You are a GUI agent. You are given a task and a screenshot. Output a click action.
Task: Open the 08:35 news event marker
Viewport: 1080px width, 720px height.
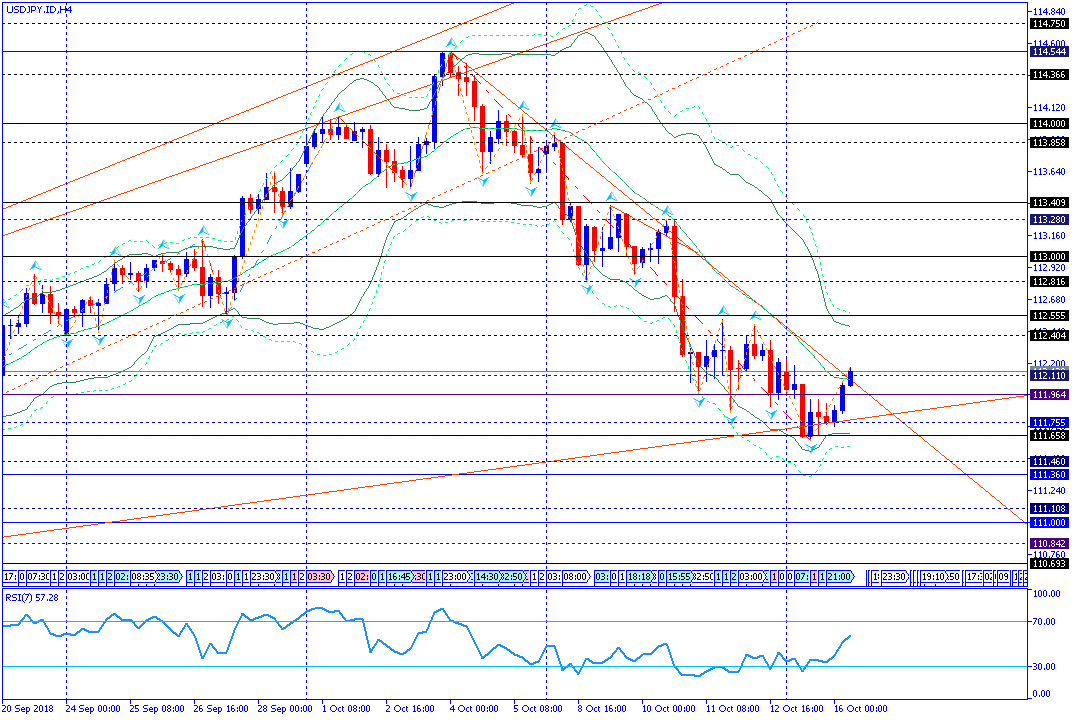click(x=143, y=577)
